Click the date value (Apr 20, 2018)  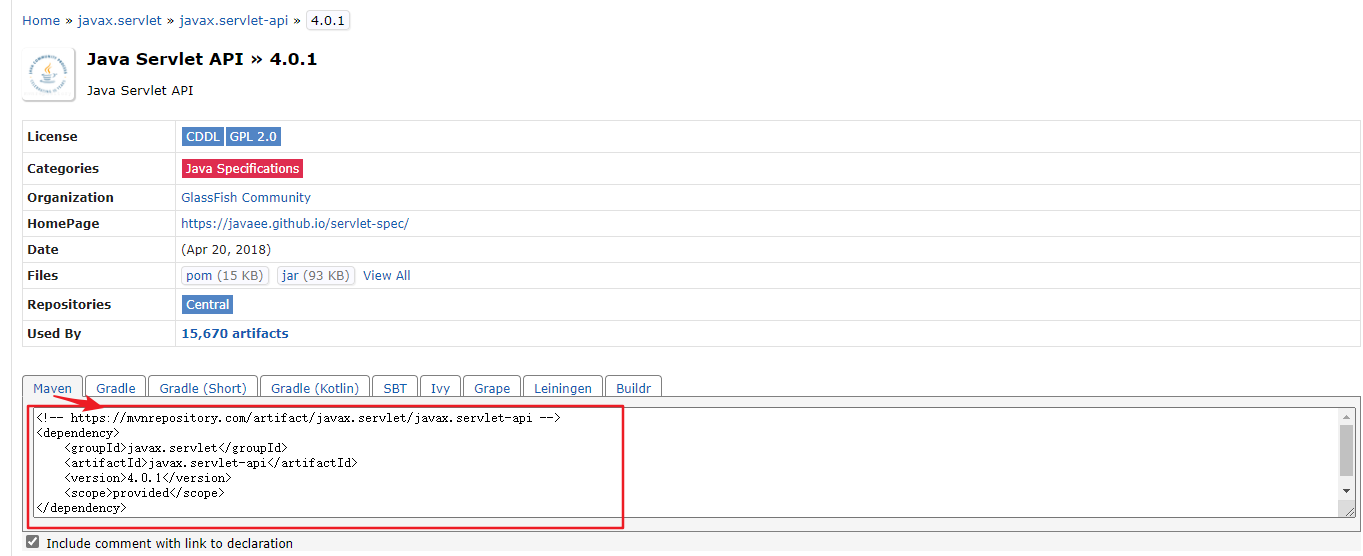(x=226, y=250)
